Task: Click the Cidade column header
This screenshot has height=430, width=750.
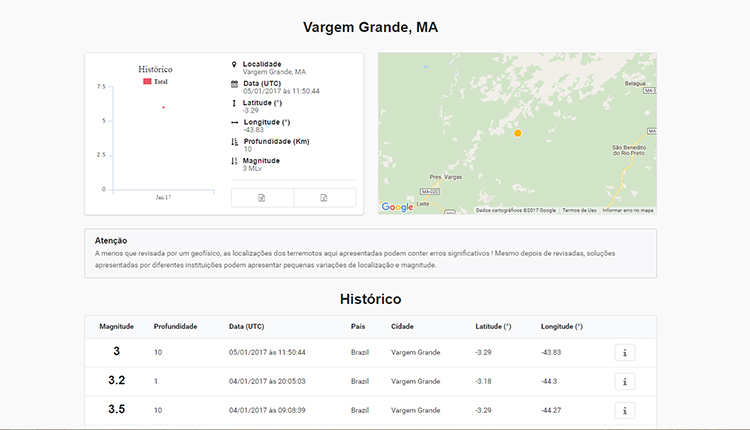Action: click(402, 326)
